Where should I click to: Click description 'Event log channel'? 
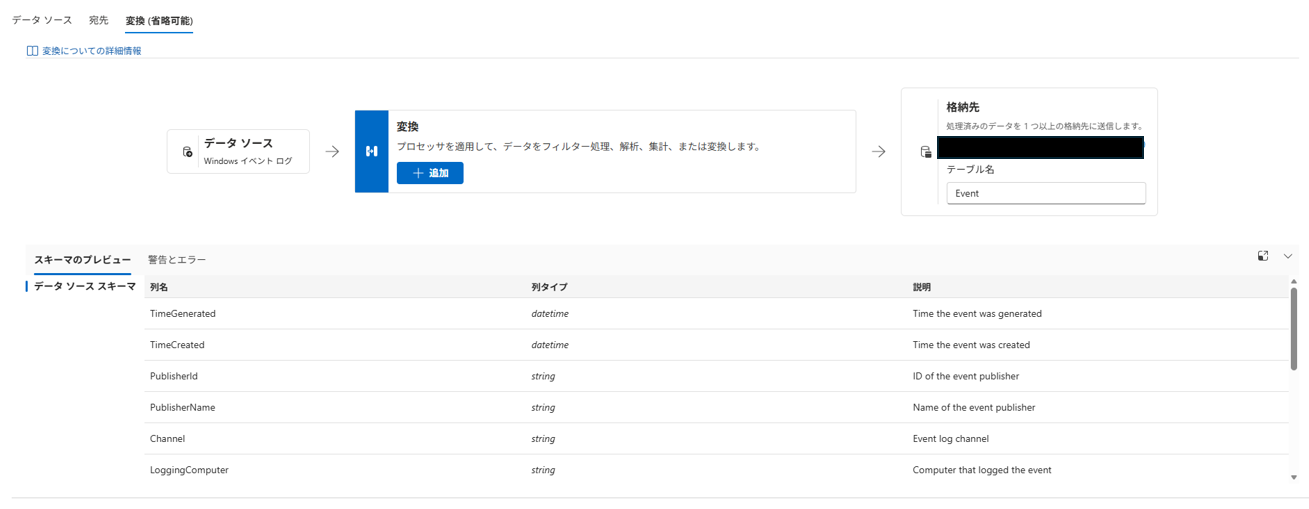[x=953, y=438]
